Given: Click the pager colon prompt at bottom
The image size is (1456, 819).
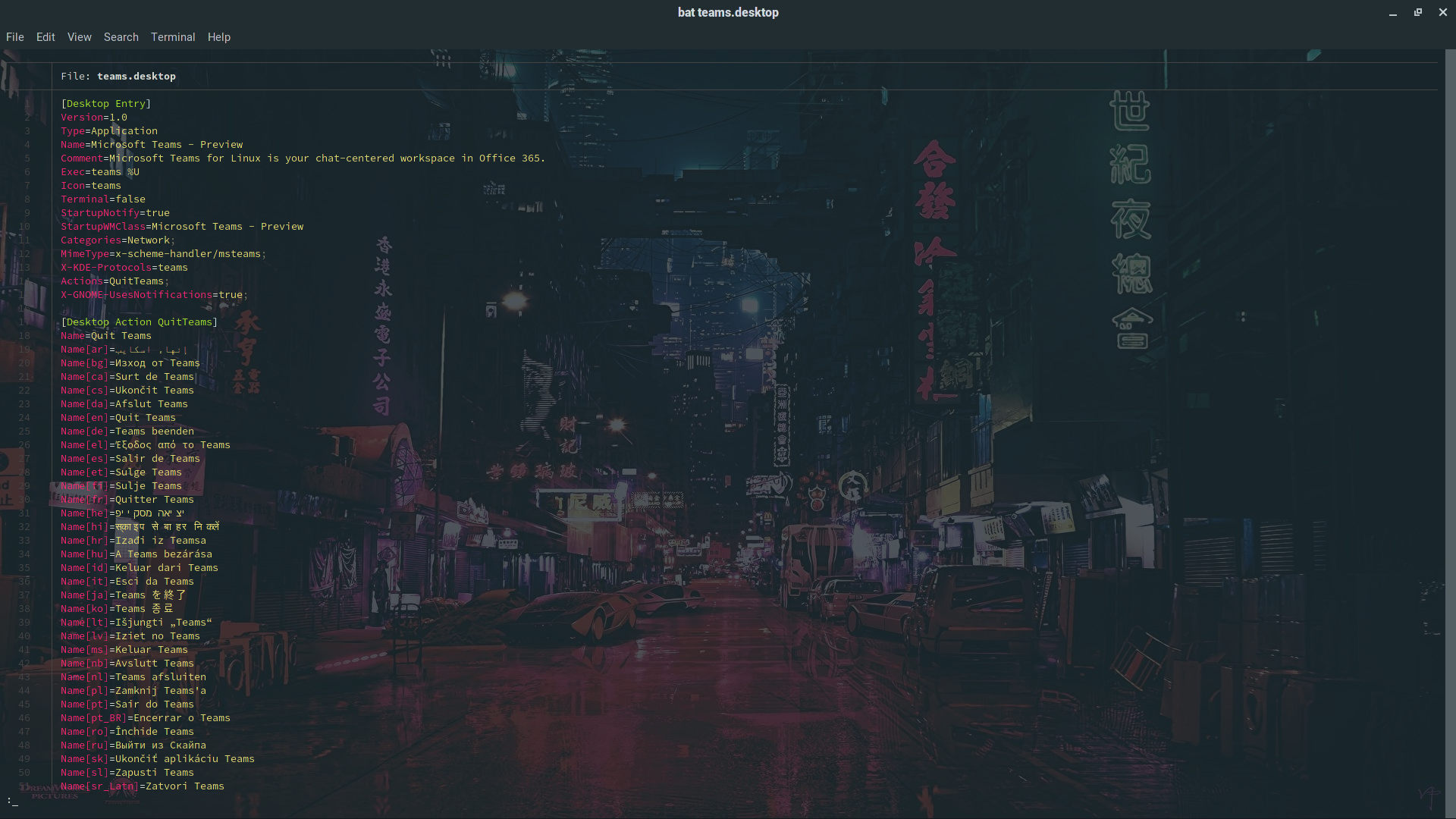Looking at the screenshot, I should tap(11, 800).
